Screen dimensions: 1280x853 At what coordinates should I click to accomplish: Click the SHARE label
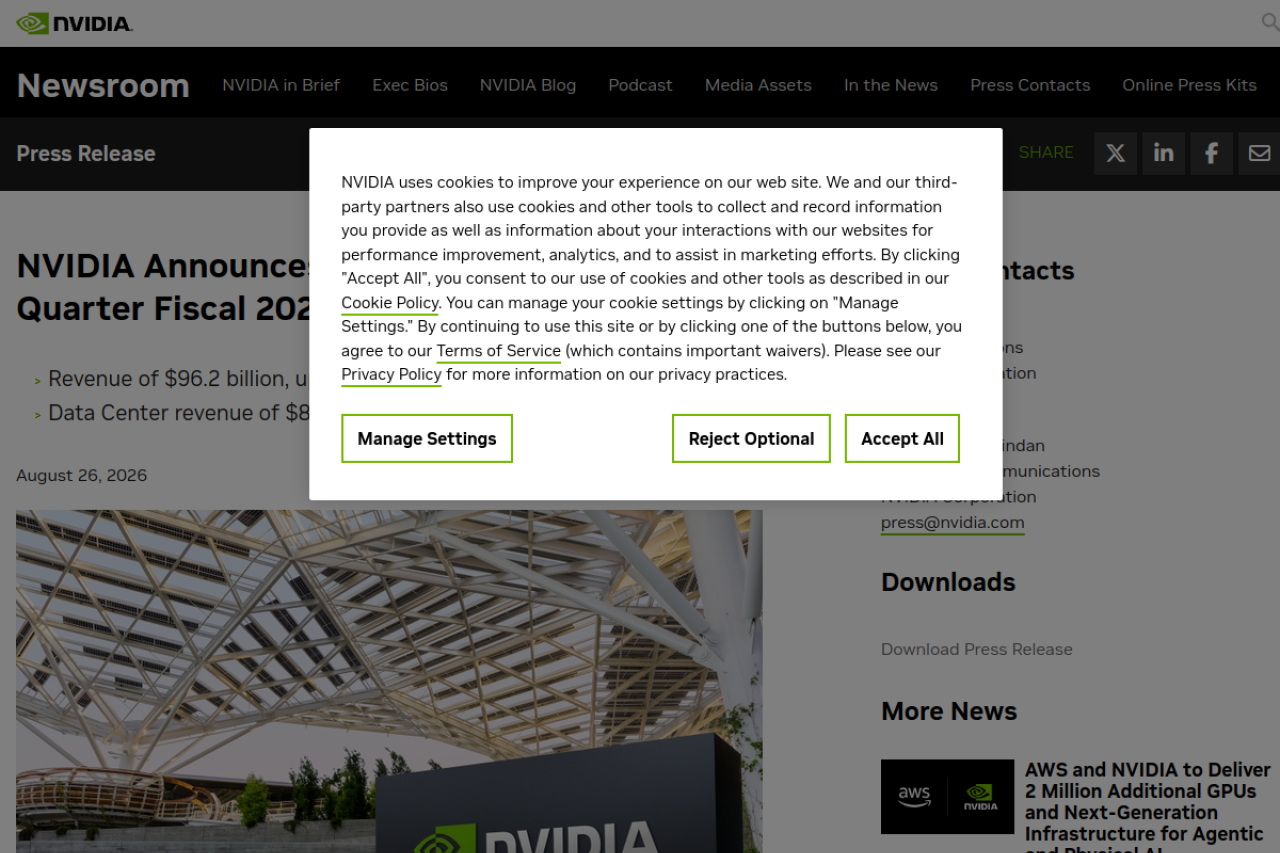point(1046,153)
